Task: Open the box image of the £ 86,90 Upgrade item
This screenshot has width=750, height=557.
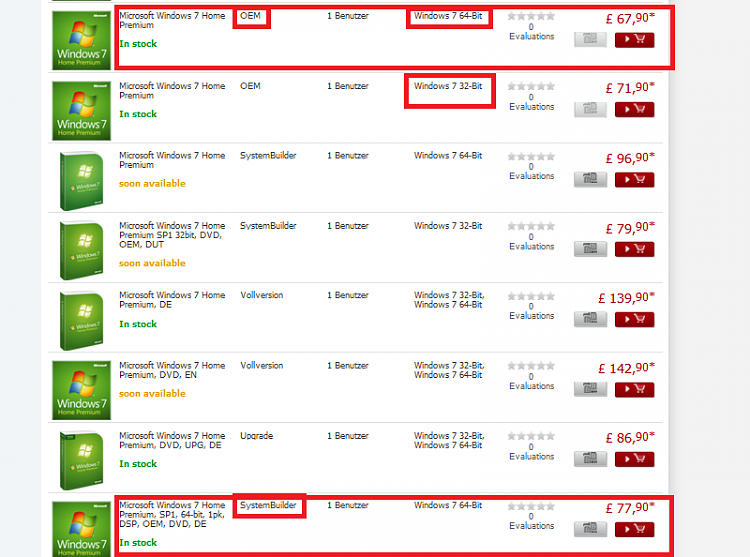Action: [x=81, y=460]
